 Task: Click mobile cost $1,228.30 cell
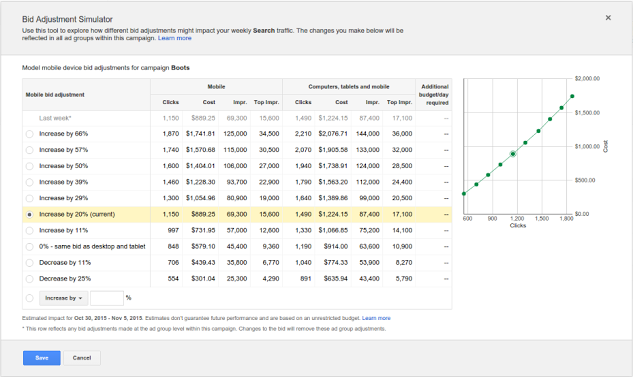coord(200,182)
